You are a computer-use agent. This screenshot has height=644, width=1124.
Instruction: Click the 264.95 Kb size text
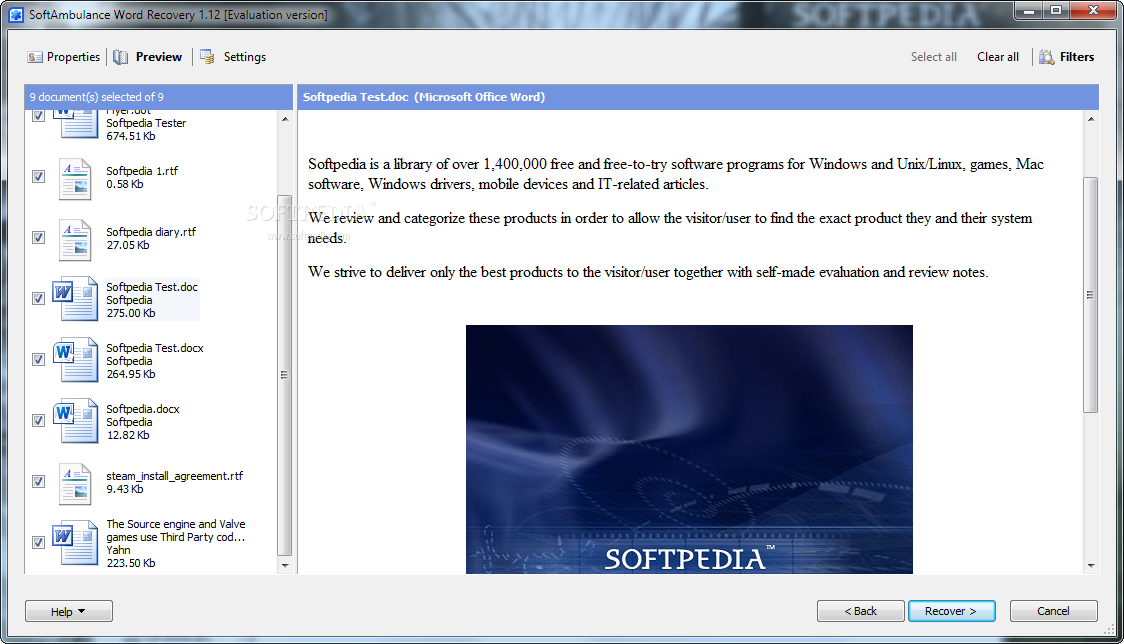tap(130, 374)
